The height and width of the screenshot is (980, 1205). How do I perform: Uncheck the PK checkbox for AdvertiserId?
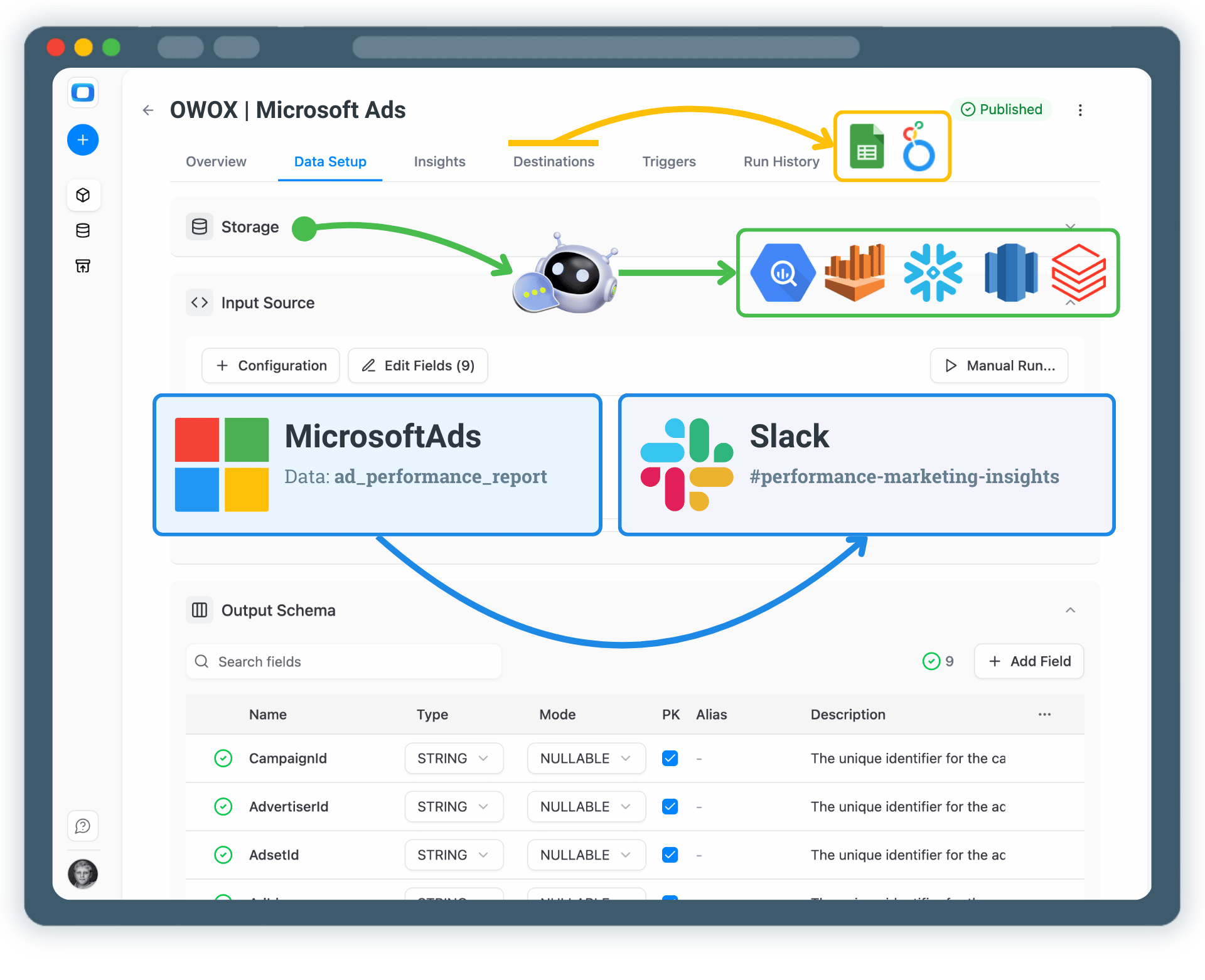(x=670, y=806)
